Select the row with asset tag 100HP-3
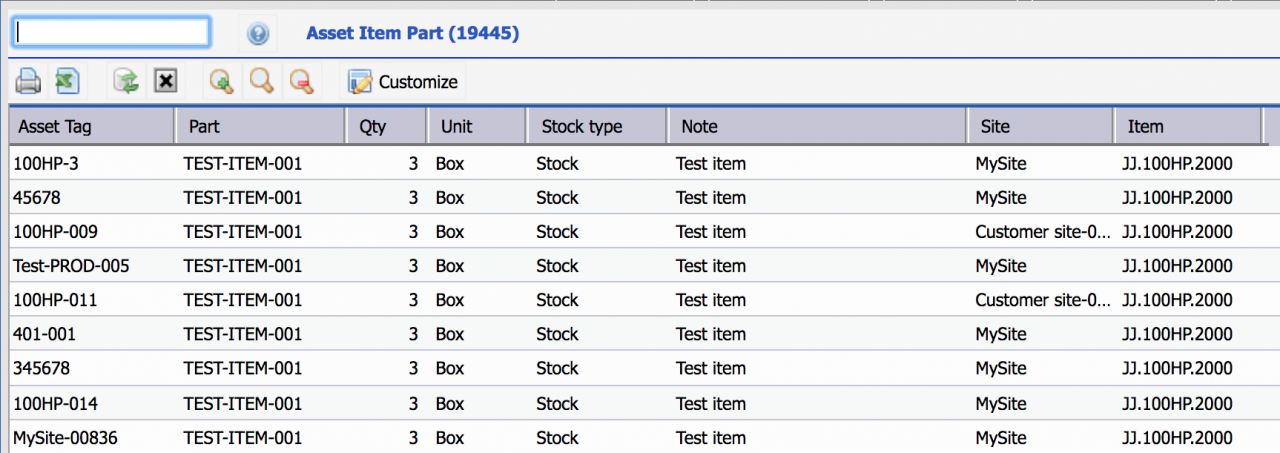1280x453 pixels. 640,163
